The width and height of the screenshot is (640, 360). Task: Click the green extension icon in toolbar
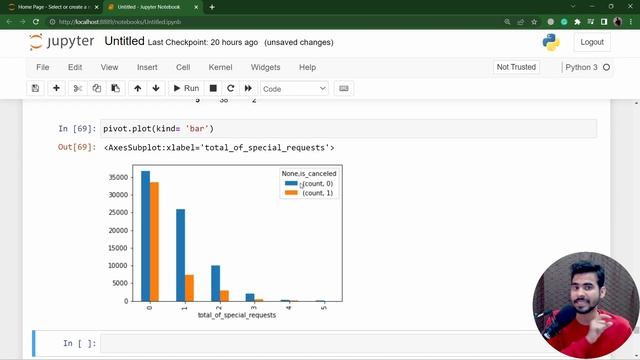point(564,22)
